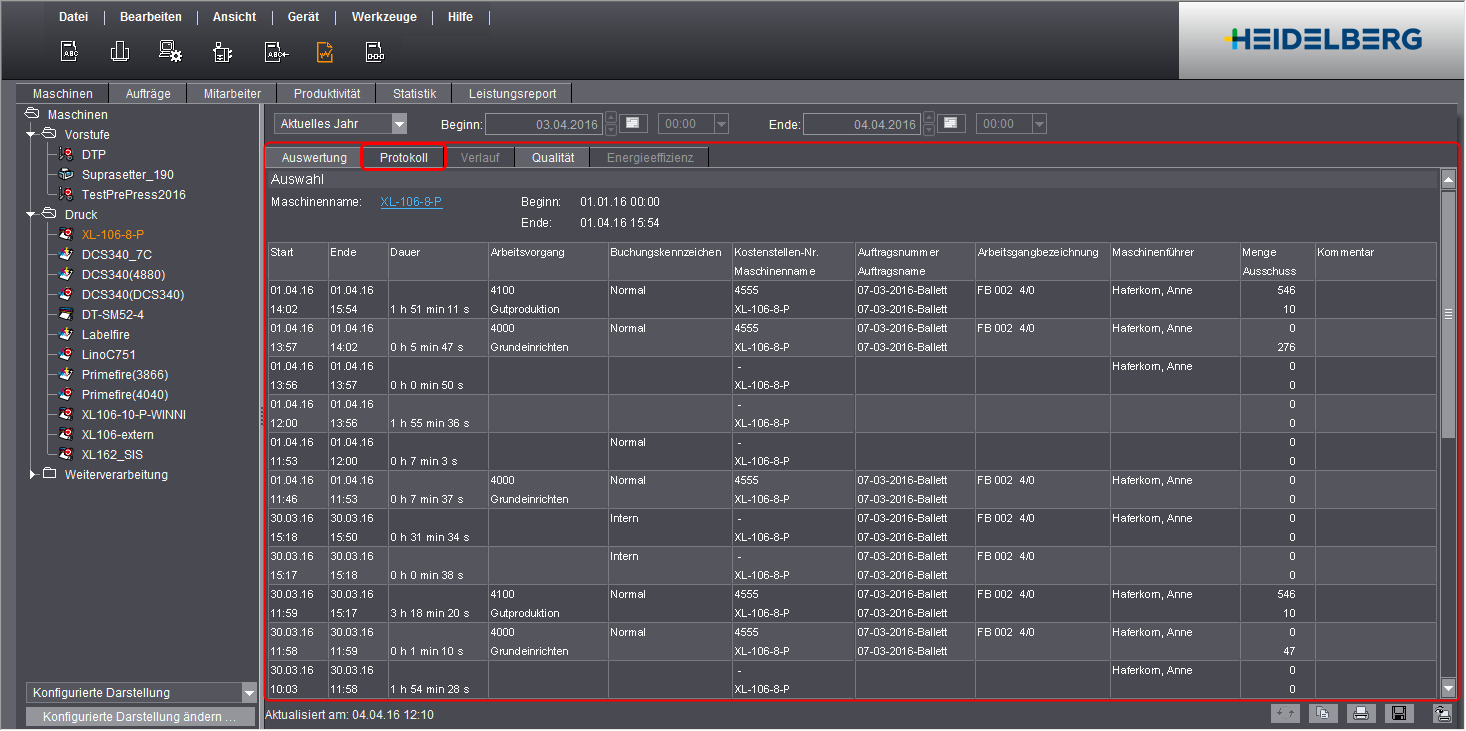Collapse the Druck tree node

[32, 214]
